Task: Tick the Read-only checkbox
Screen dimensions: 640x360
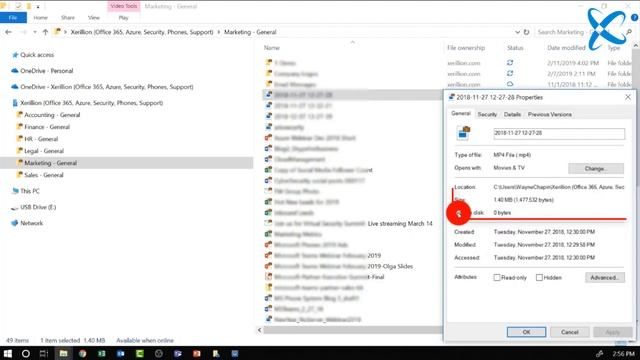Action: [497, 278]
